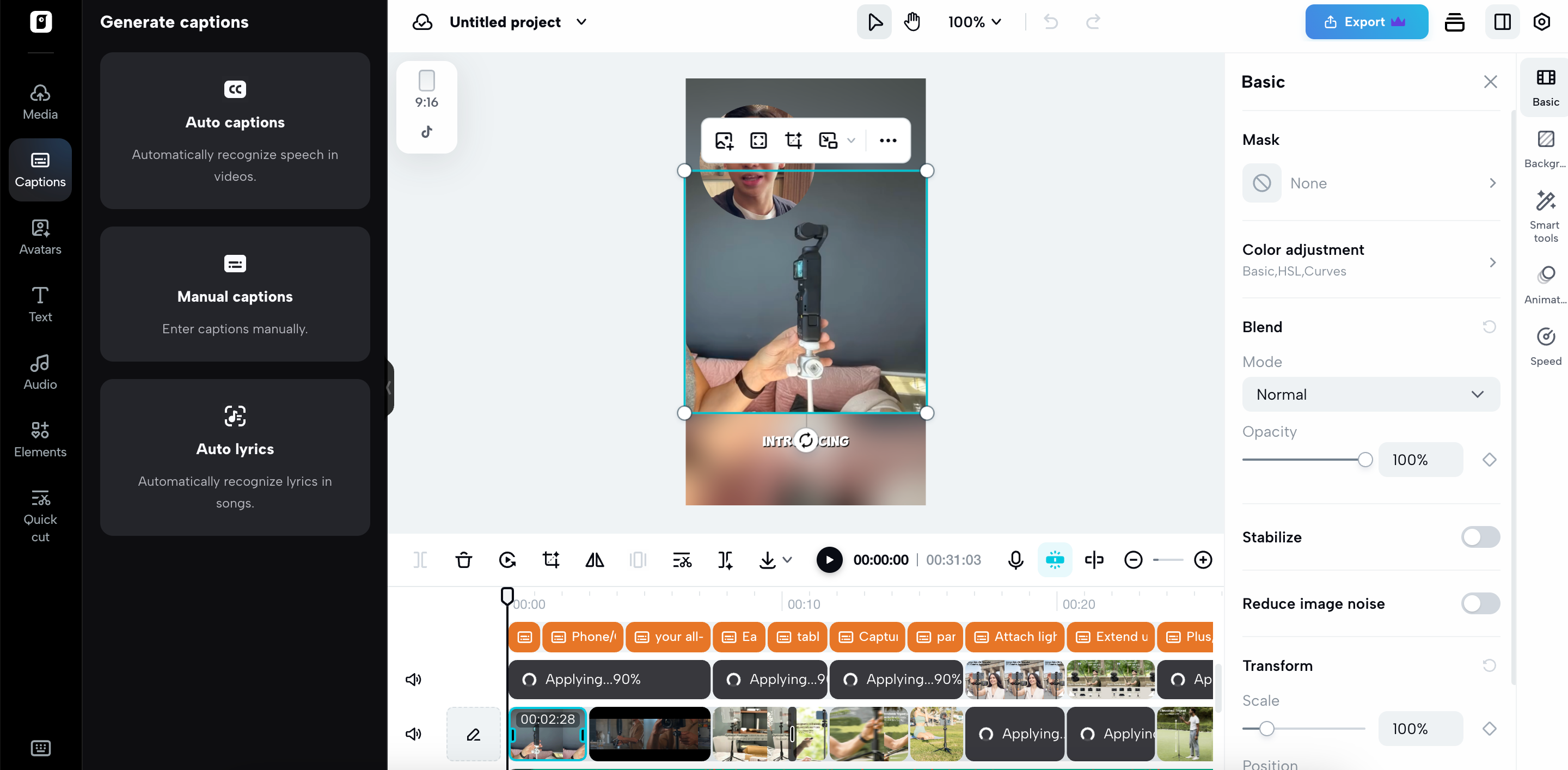Open the zoom level dropdown showing 100%
The width and height of the screenshot is (1568, 770).
pos(973,22)
